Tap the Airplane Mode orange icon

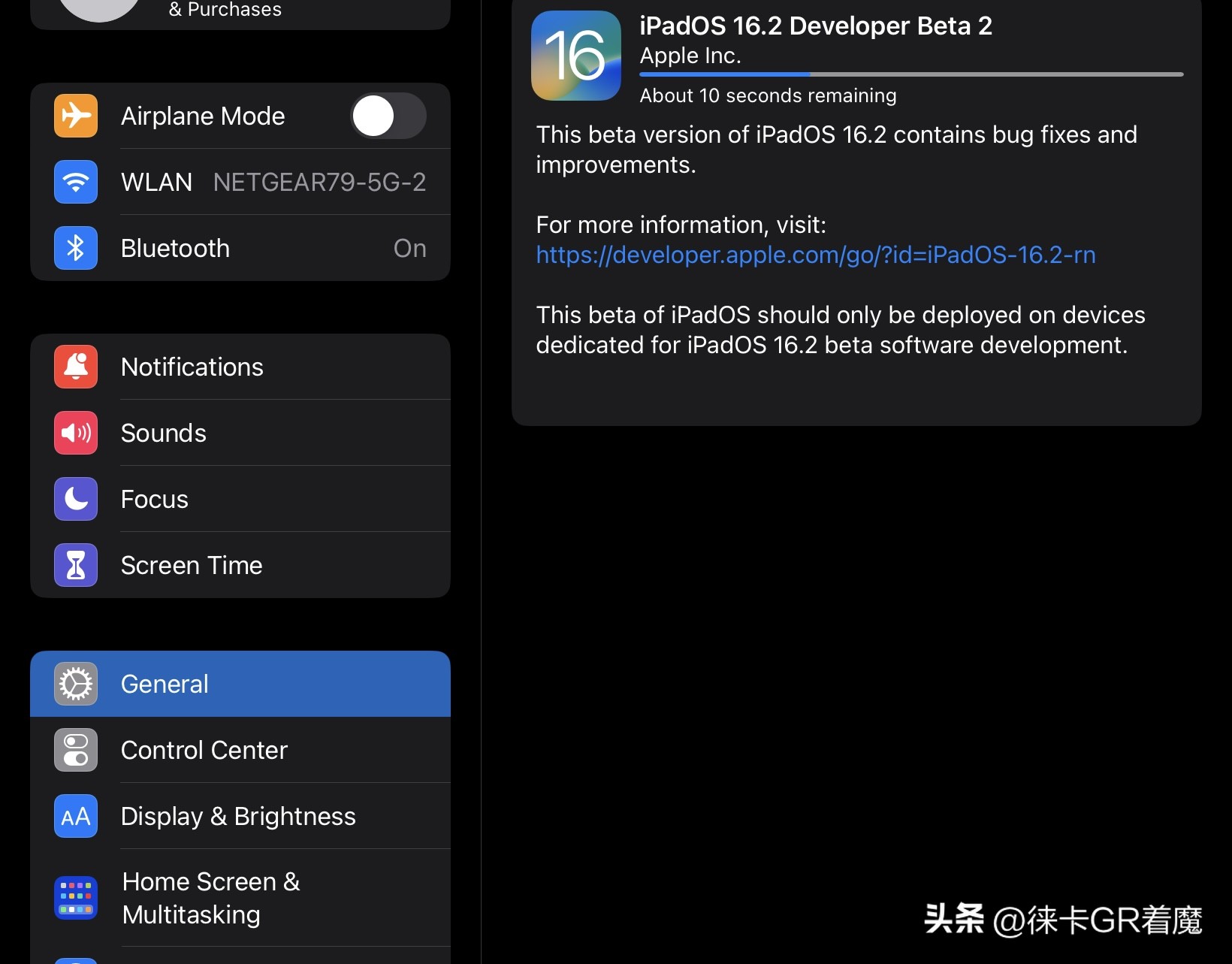[x=76, y=116]
